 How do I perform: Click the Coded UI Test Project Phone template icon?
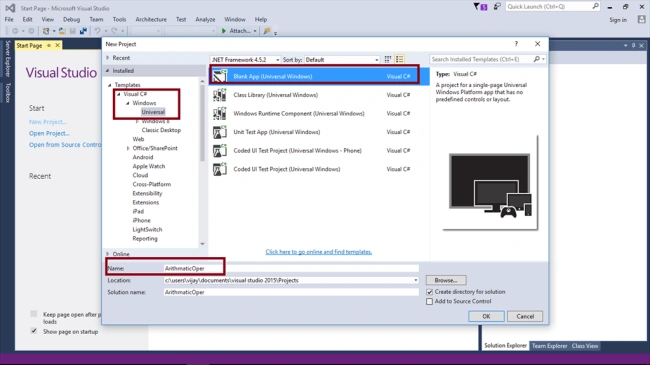(x=220, y=151)
